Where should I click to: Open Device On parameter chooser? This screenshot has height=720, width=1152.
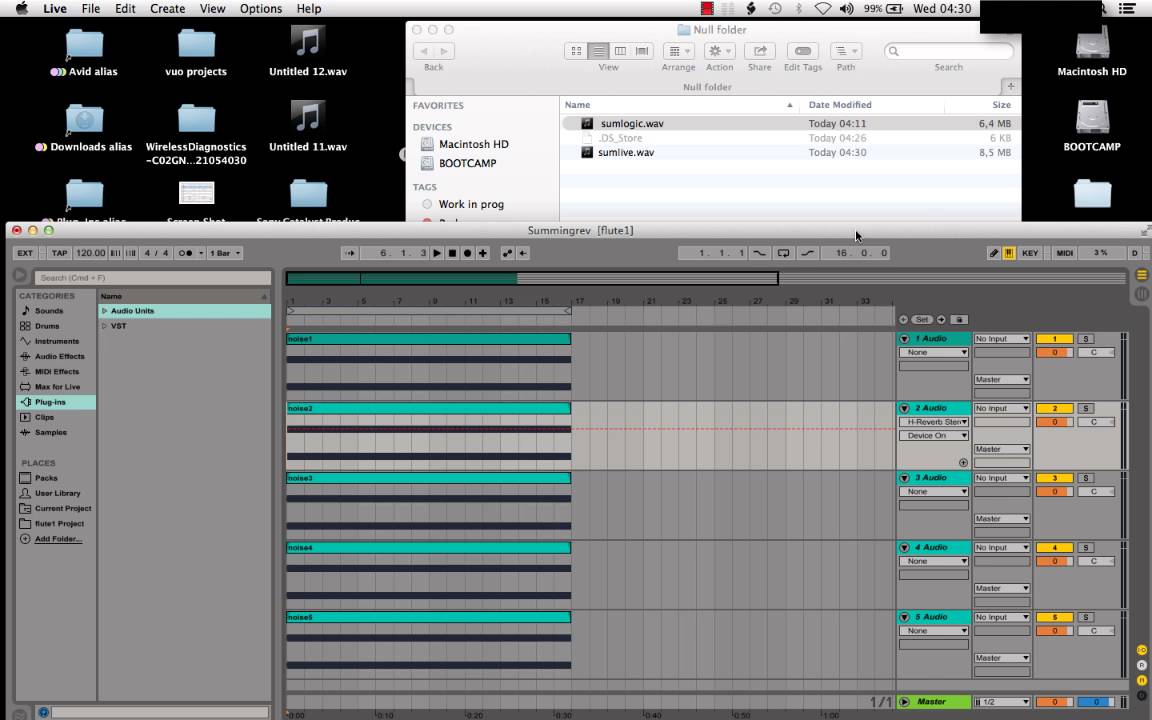[x=934, y=436]
